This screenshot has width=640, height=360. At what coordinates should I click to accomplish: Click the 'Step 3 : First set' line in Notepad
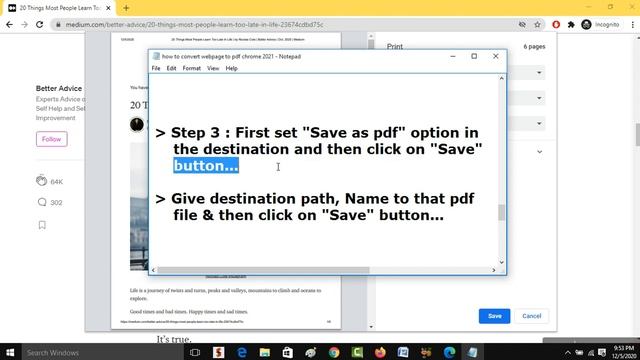[317, 133]
